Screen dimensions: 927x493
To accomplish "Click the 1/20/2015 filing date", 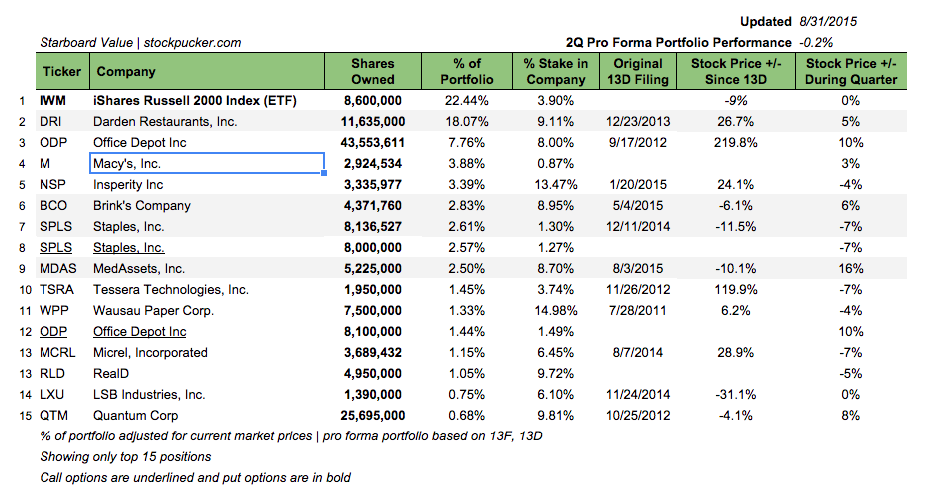I will tap(638, 184).
